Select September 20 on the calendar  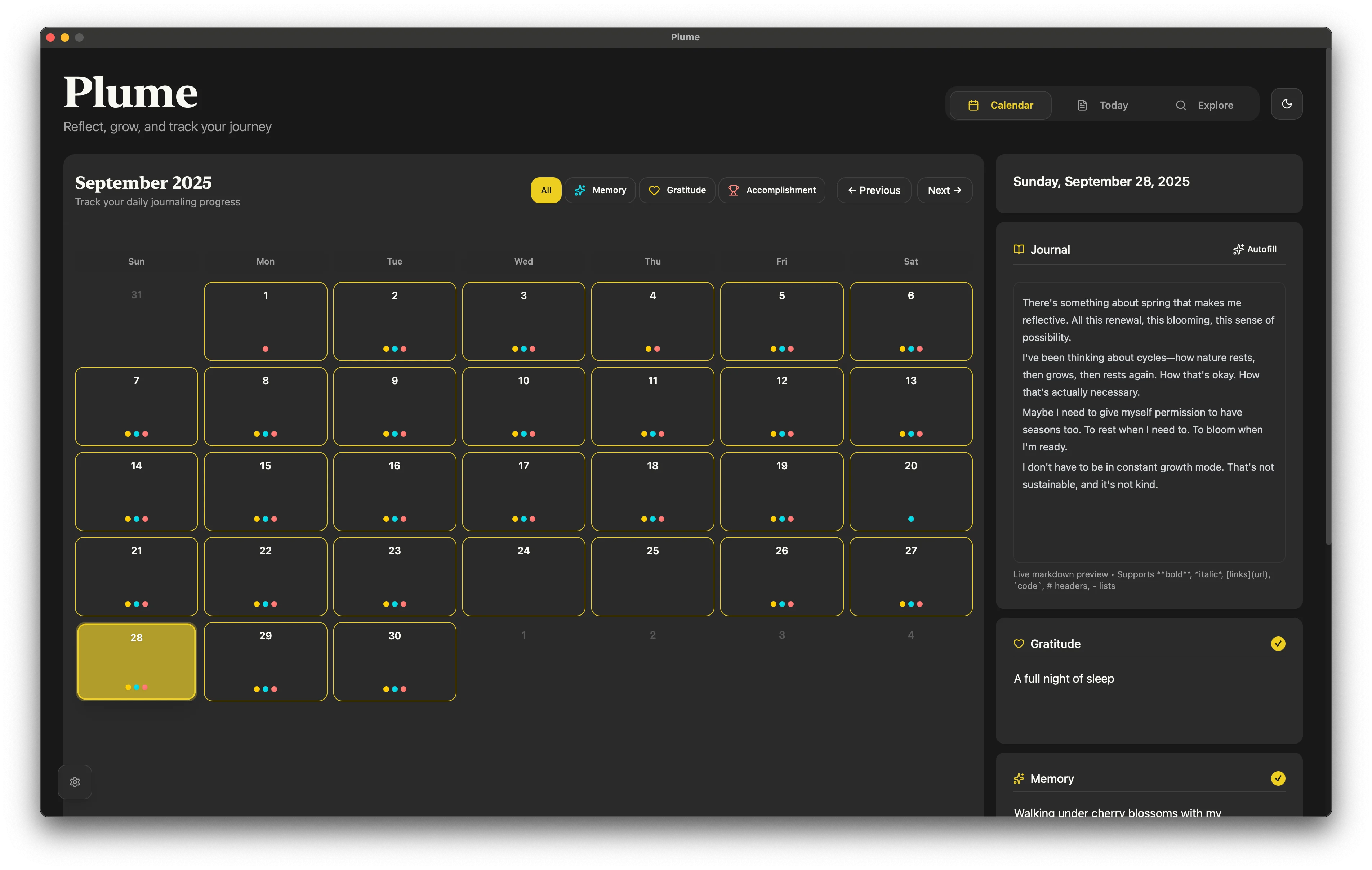click(910, 491)
